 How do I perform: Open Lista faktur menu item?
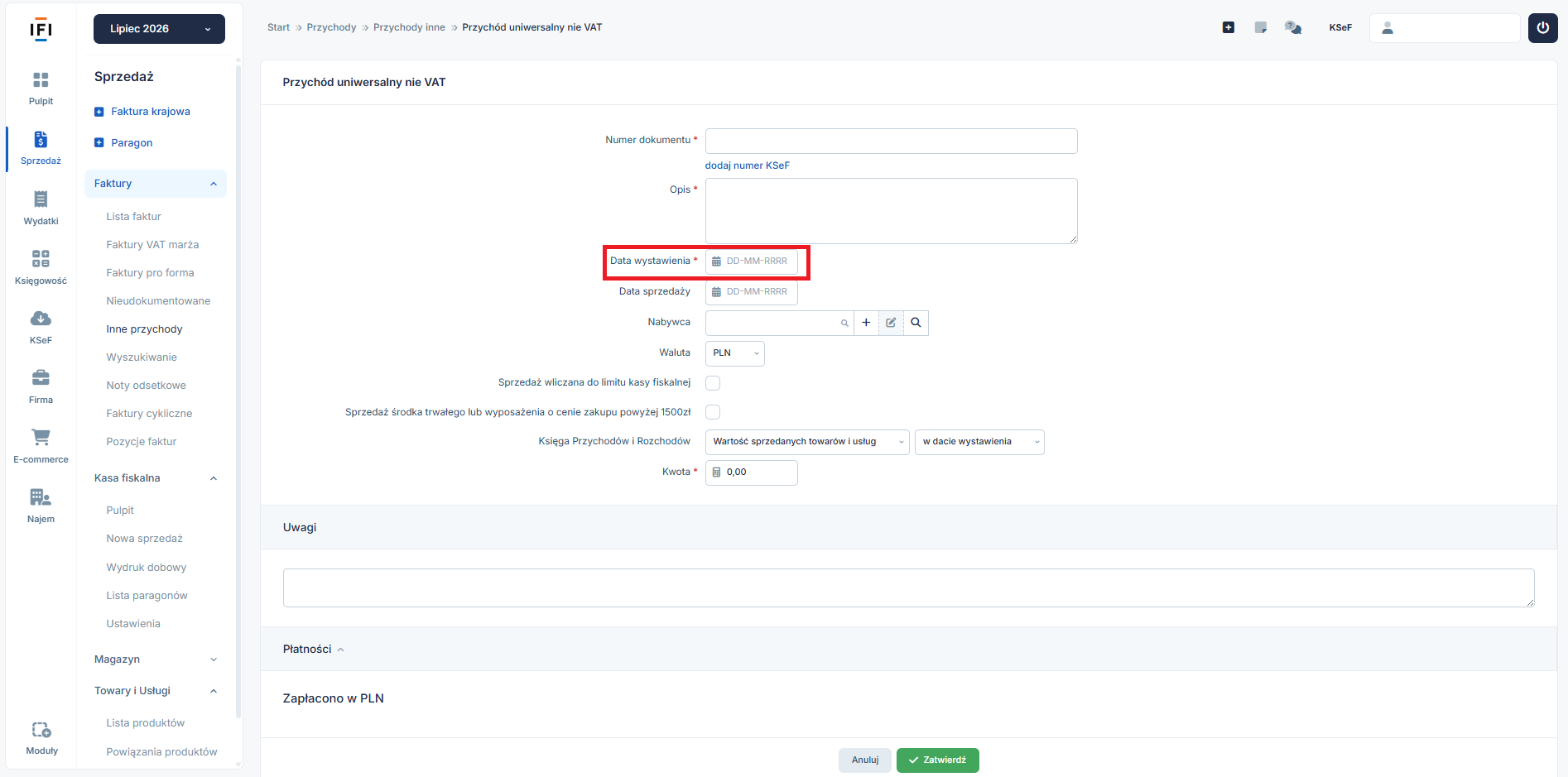(133, 217)
